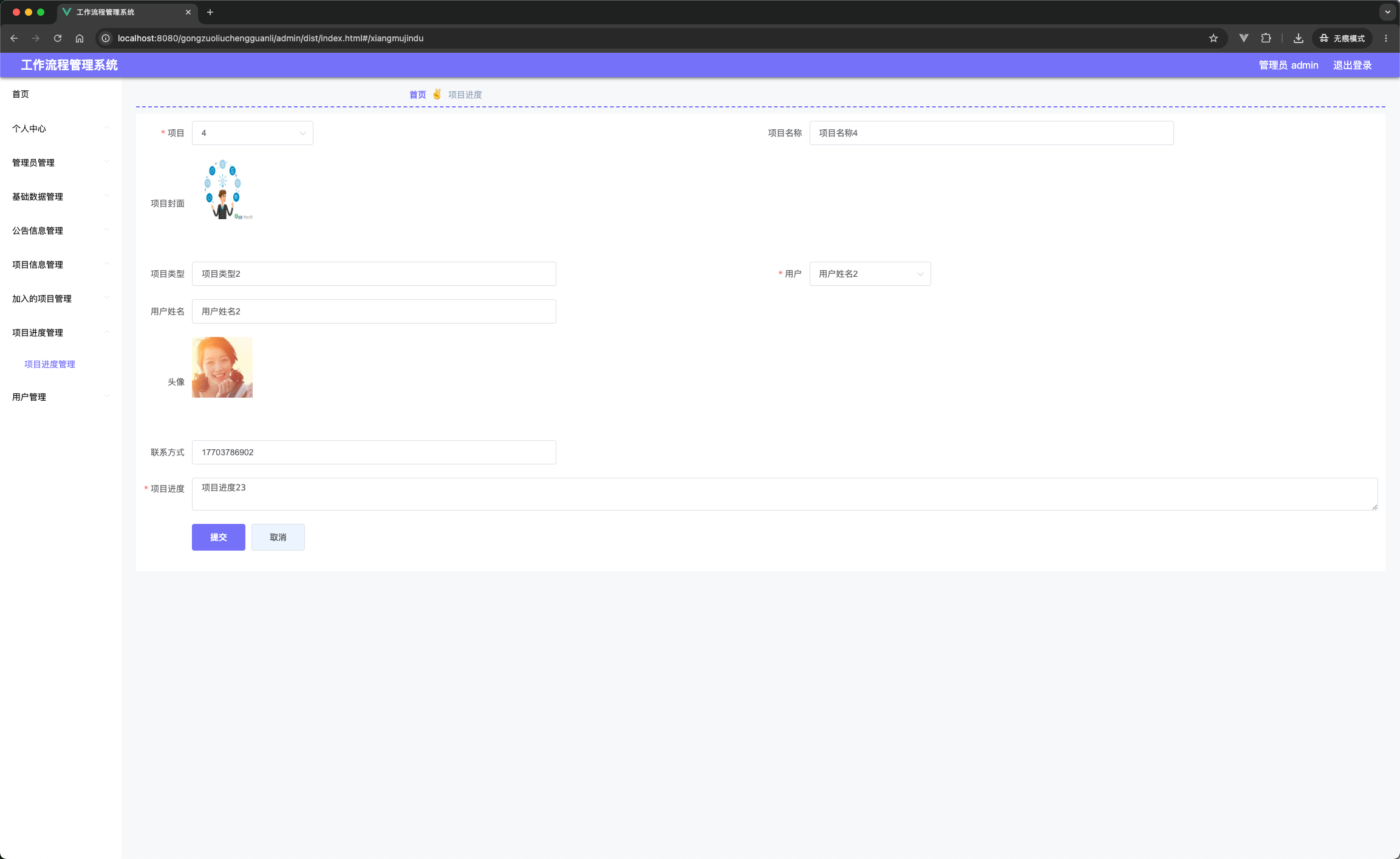
Task: Open the browser downloads icon
Action: click(1299, 38)
